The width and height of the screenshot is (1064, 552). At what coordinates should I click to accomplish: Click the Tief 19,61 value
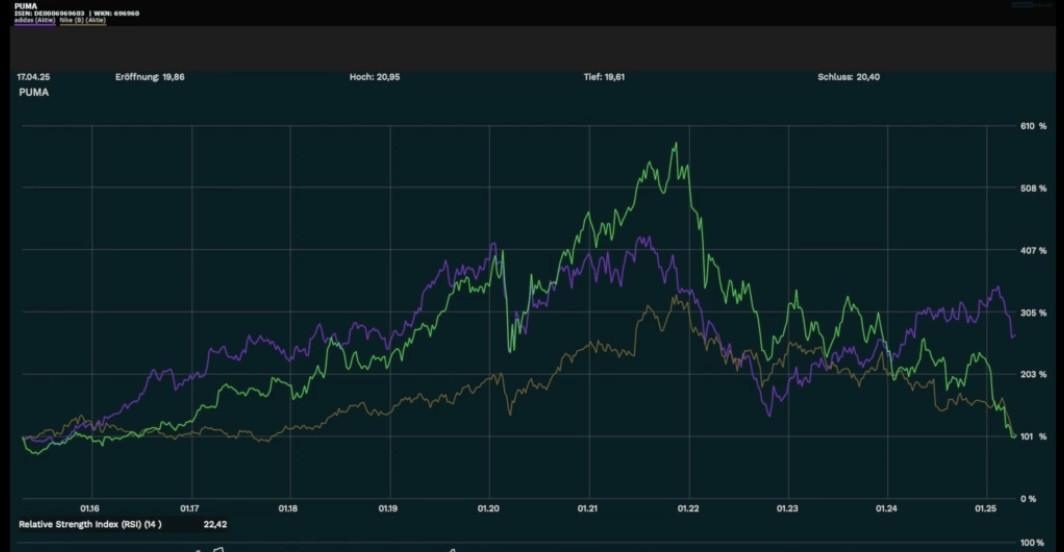[604, 77]
